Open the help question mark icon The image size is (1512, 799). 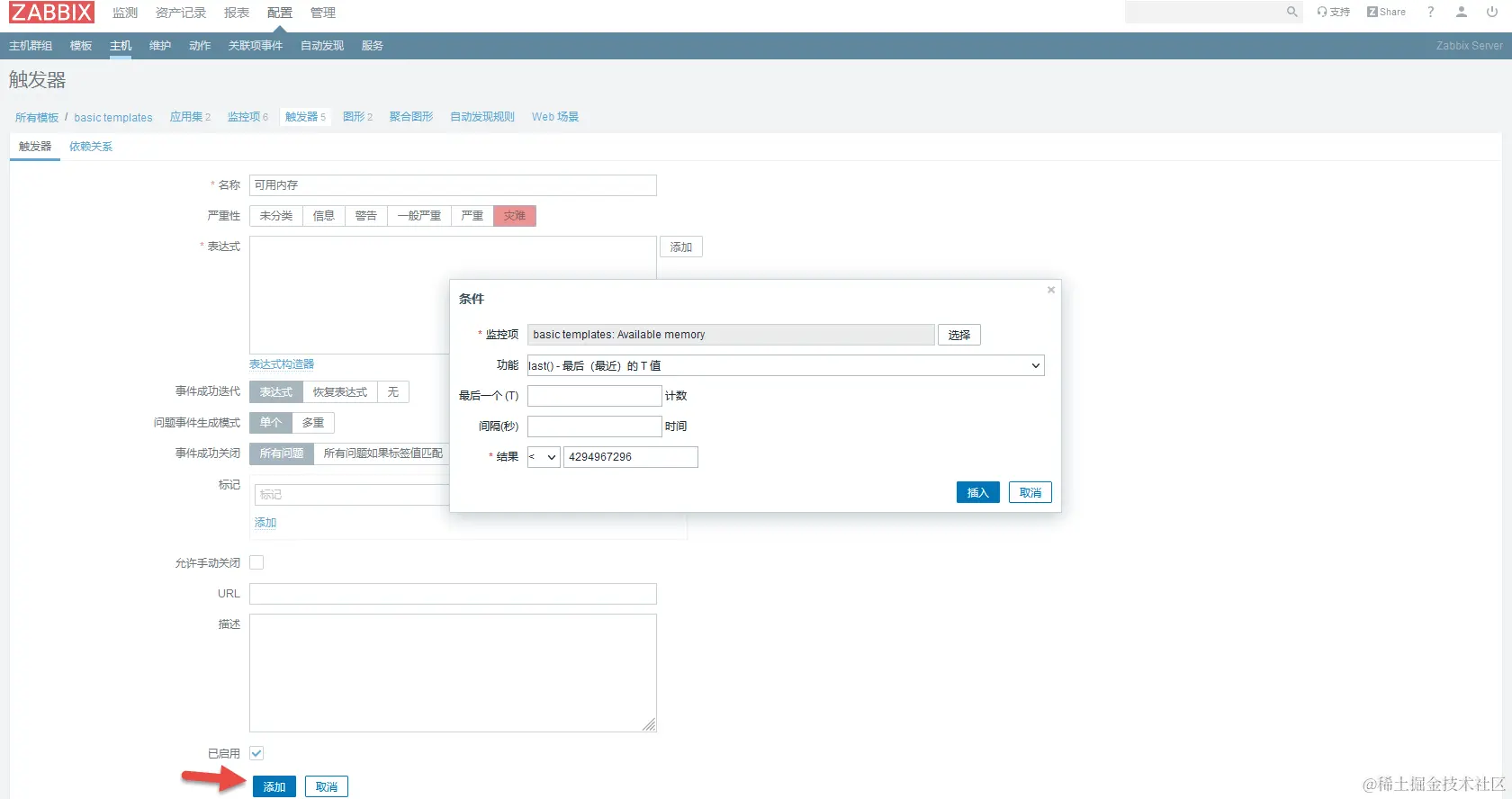pos(1431,12)
